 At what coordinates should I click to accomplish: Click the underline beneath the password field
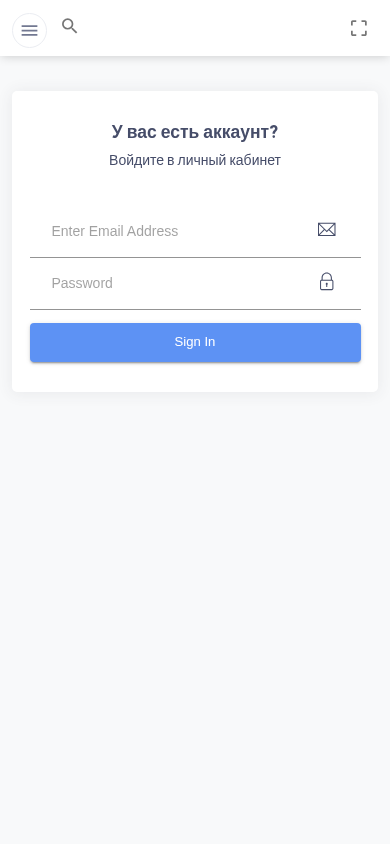[x=195, y=310]
